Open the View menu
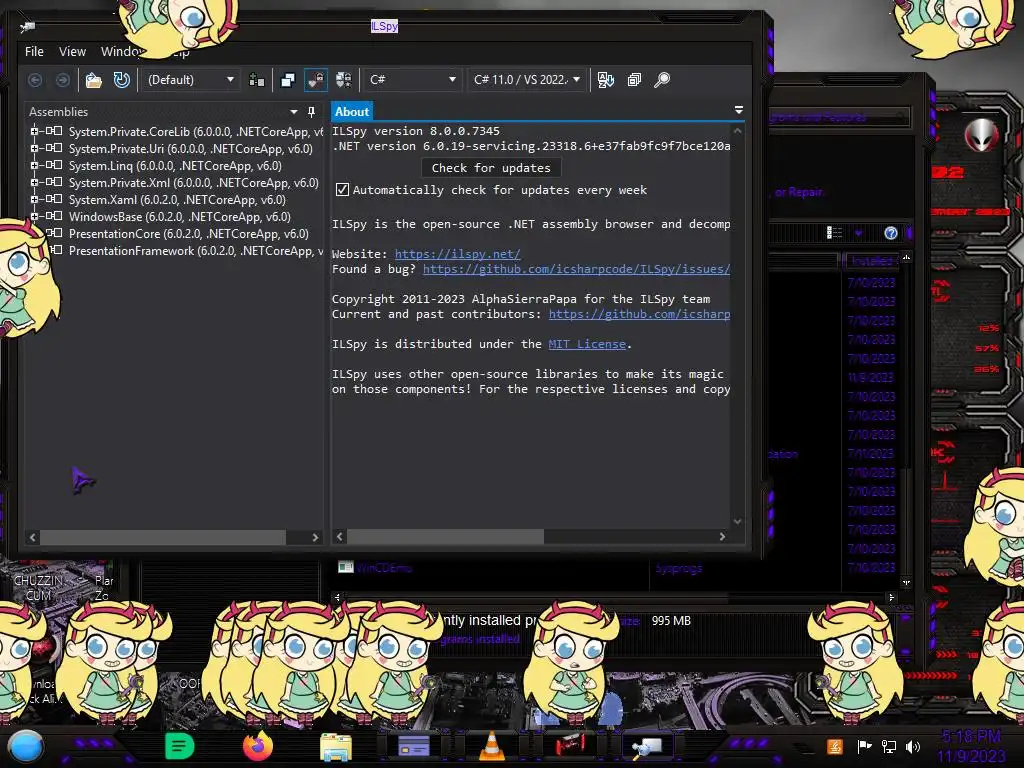Screen dimensions: 1024x768 tap(72, 52)
